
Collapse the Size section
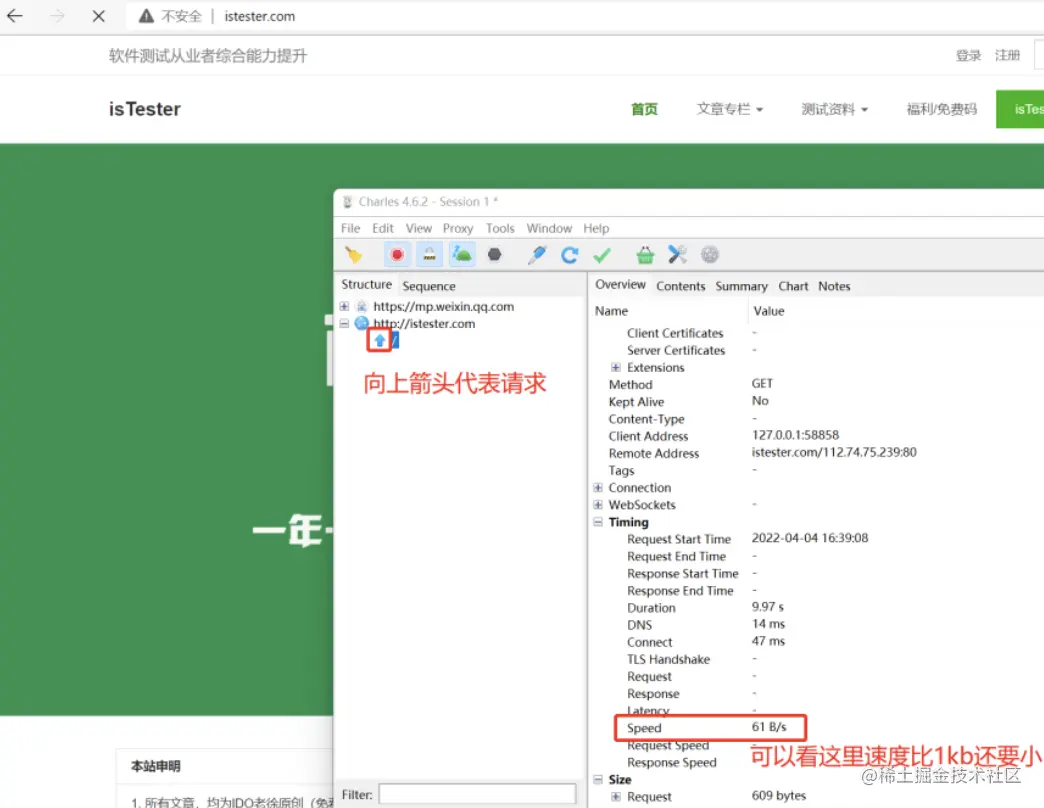pos(598,779)
